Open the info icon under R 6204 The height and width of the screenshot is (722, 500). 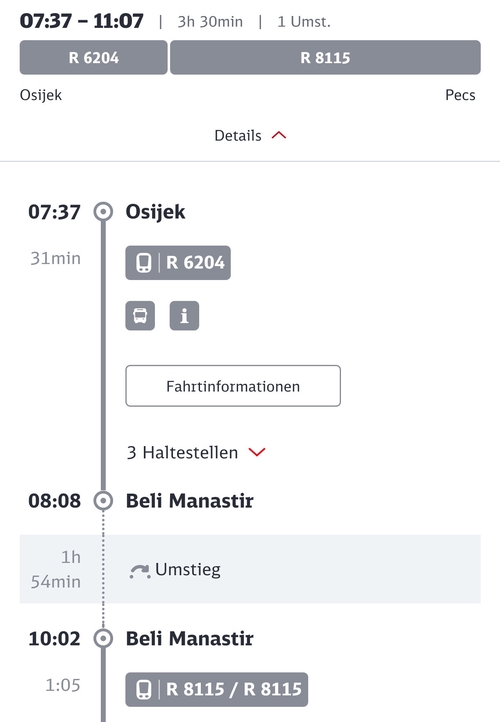tap(184, 316)
